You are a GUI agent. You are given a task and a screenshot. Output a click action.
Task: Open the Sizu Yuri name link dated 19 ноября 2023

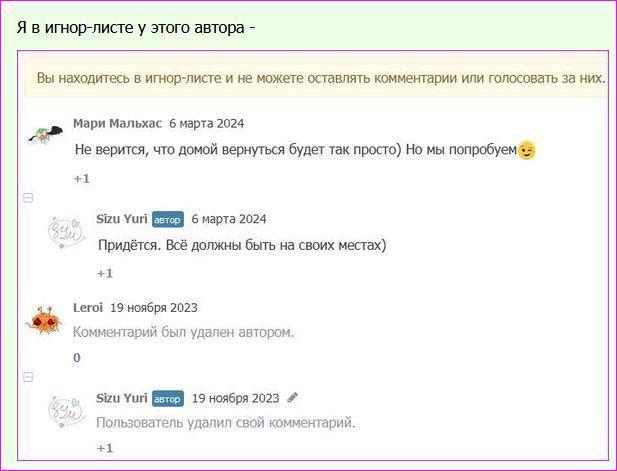point(121,398)
